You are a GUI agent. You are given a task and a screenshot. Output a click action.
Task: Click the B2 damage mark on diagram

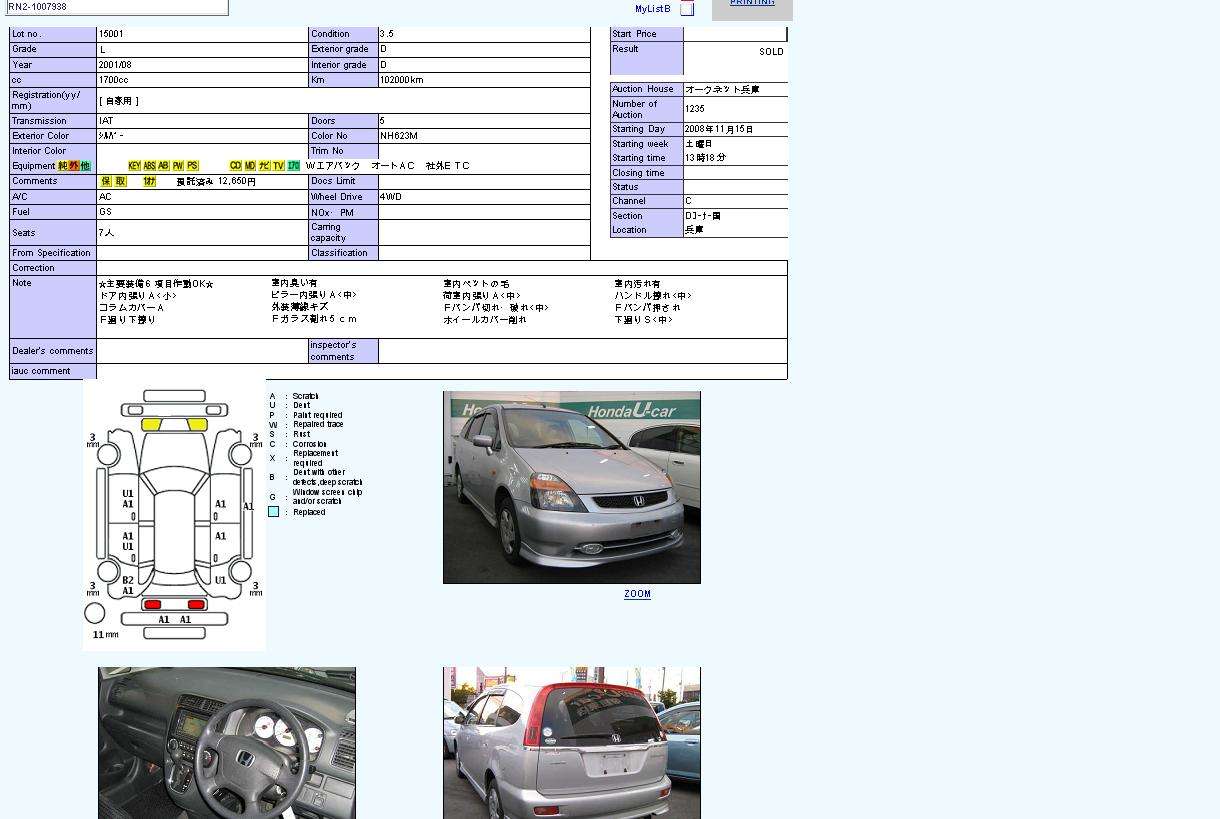[128, 580]
